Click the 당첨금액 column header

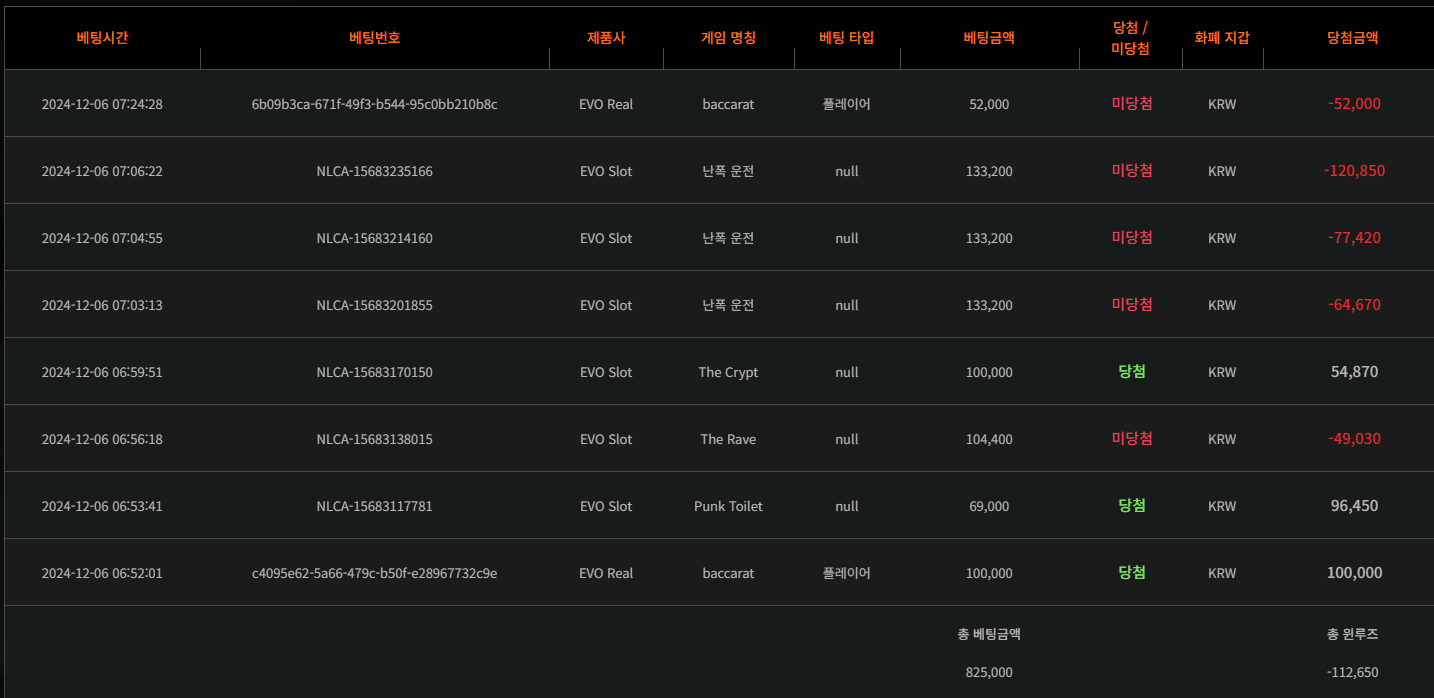[x=1353, y=38]
